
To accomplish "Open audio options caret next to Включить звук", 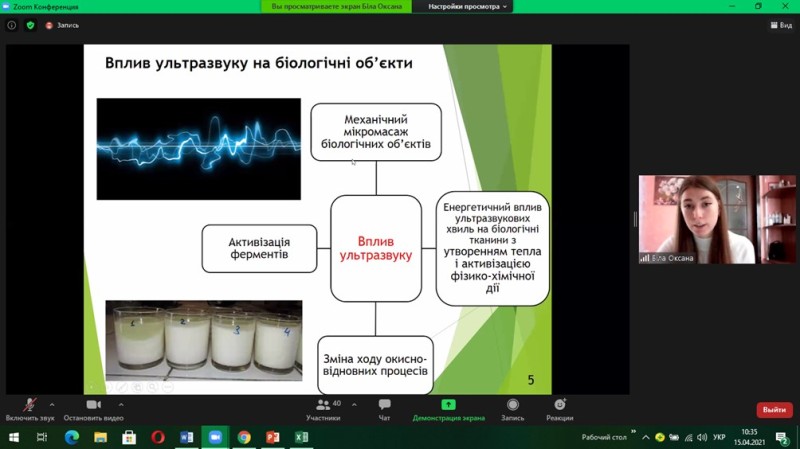I will click(x=52, y=405).
